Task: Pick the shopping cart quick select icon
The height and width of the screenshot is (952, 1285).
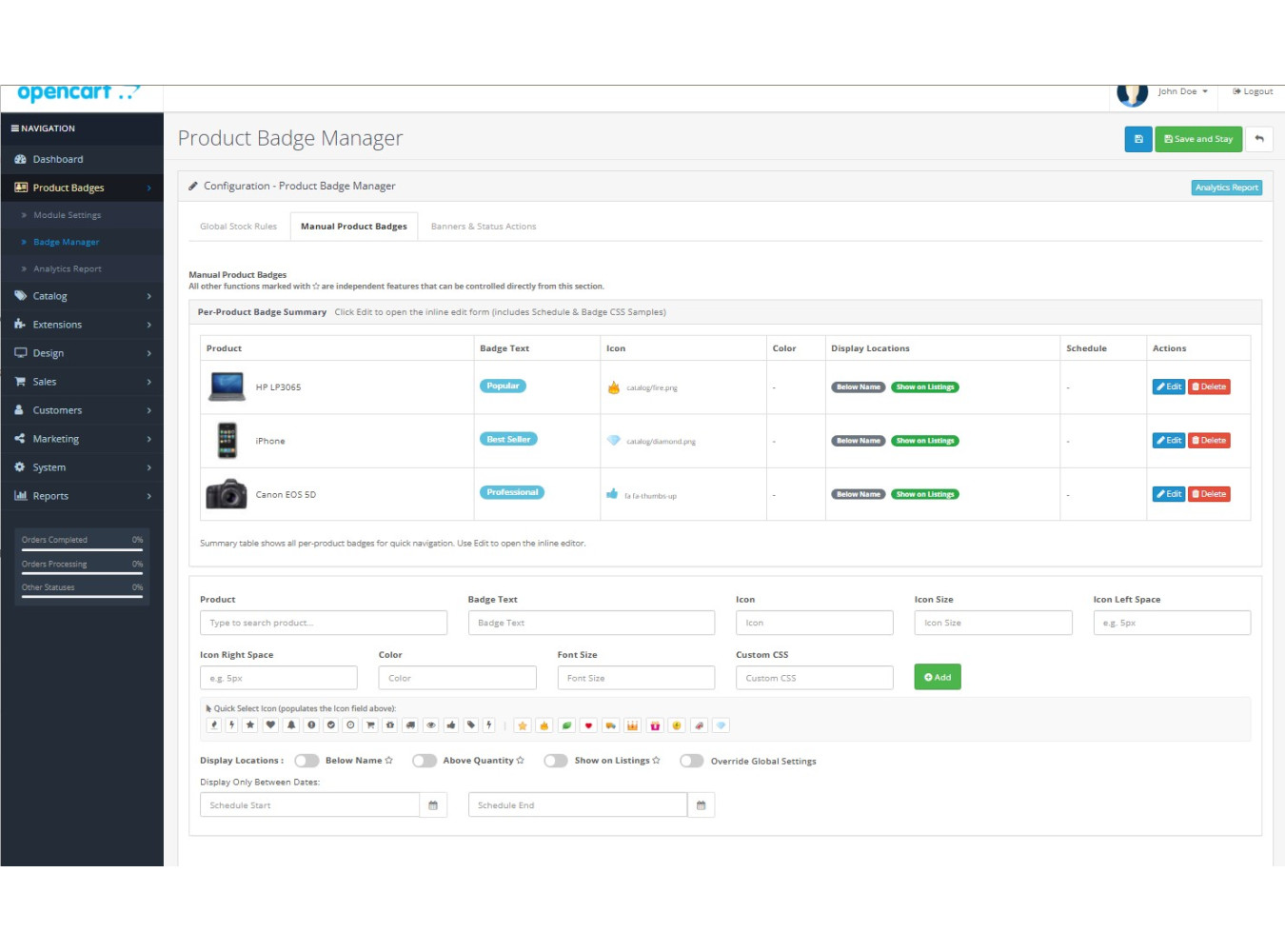Action: pyautogui.click(x=370, y=725)
